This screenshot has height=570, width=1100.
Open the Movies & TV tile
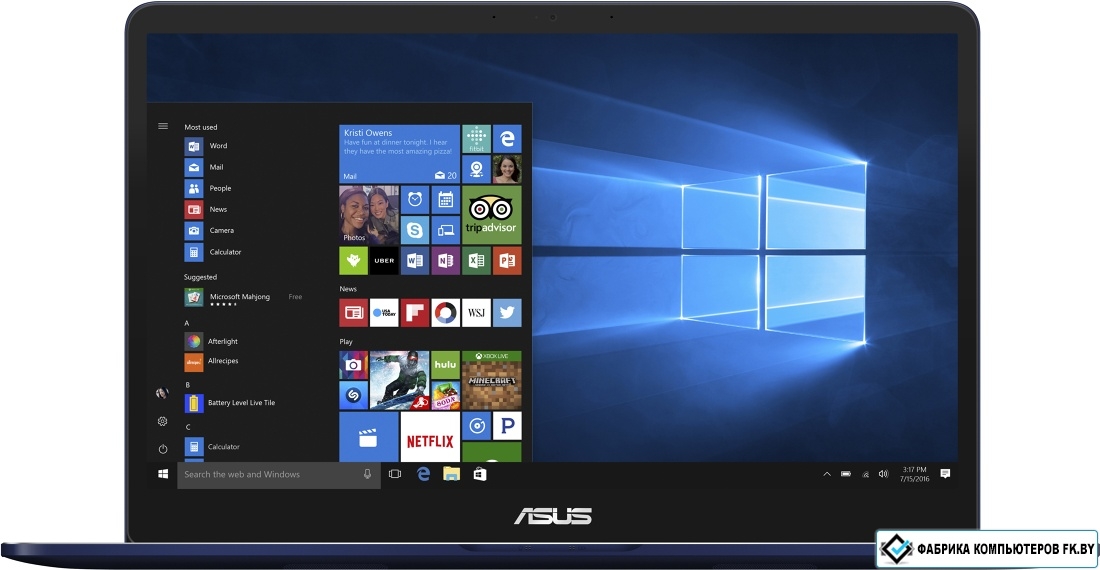(x=369, y=437)
